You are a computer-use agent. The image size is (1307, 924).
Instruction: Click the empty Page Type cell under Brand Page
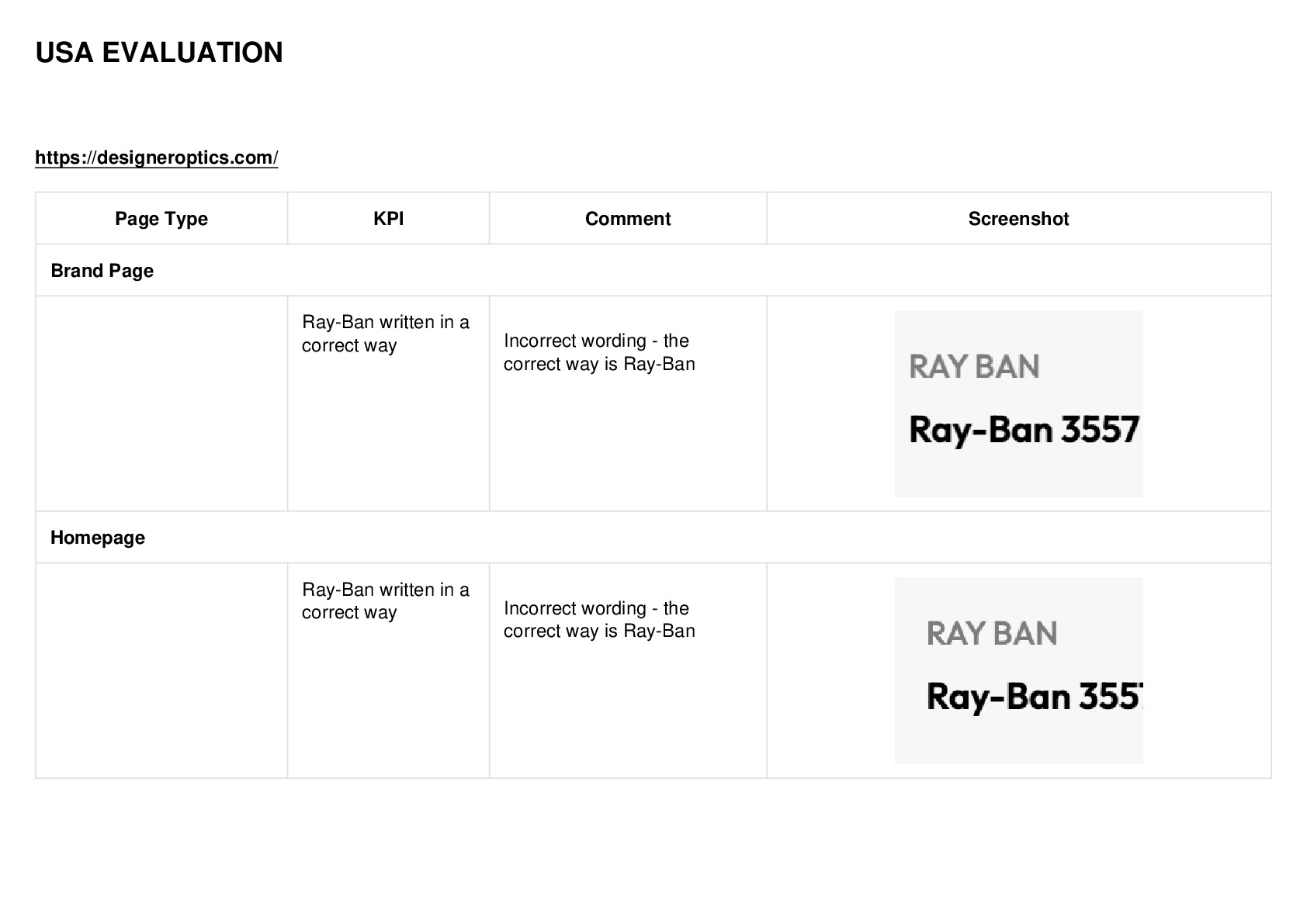point(161,403)
